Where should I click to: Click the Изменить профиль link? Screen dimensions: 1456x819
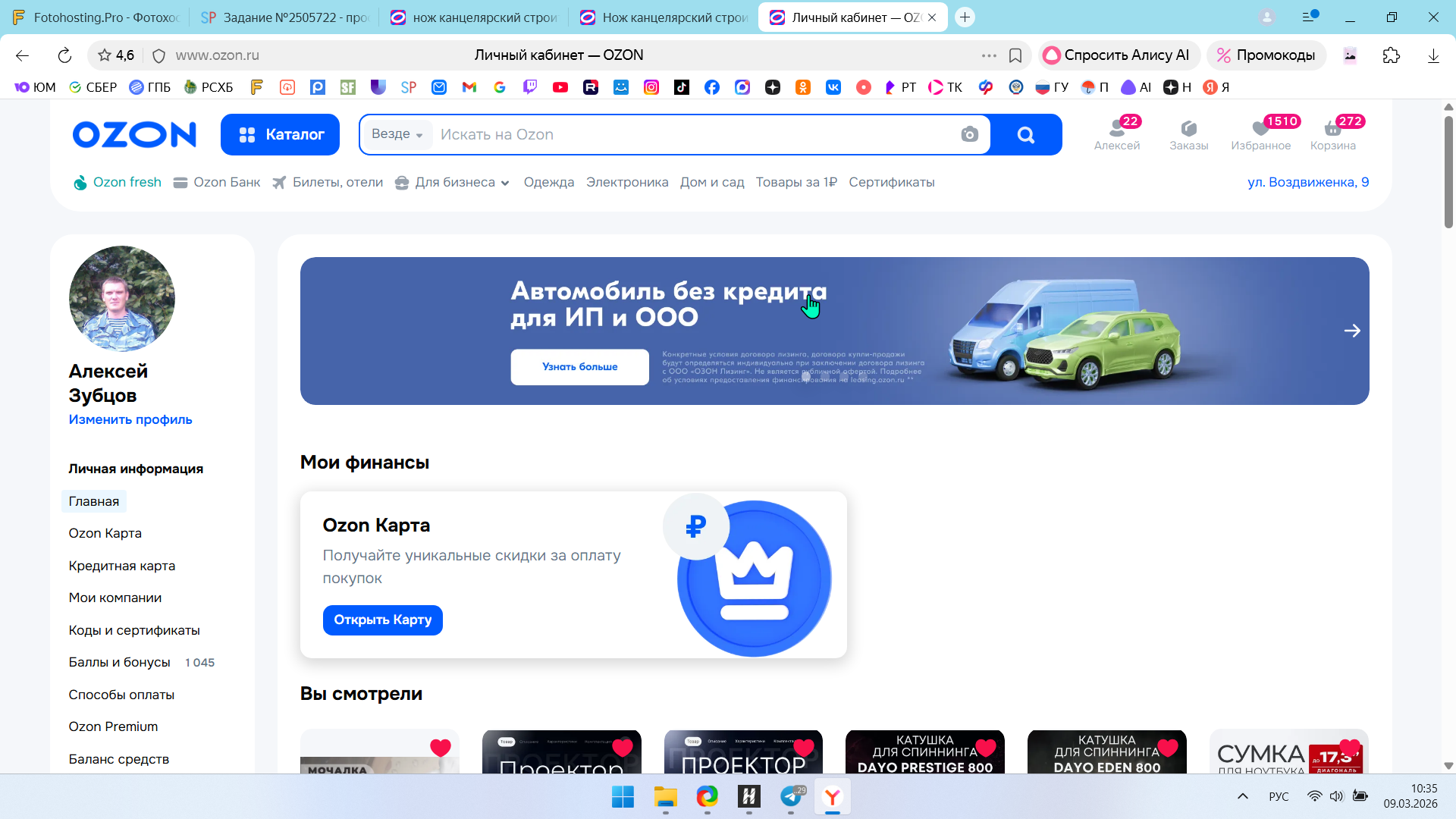(130, 419)
